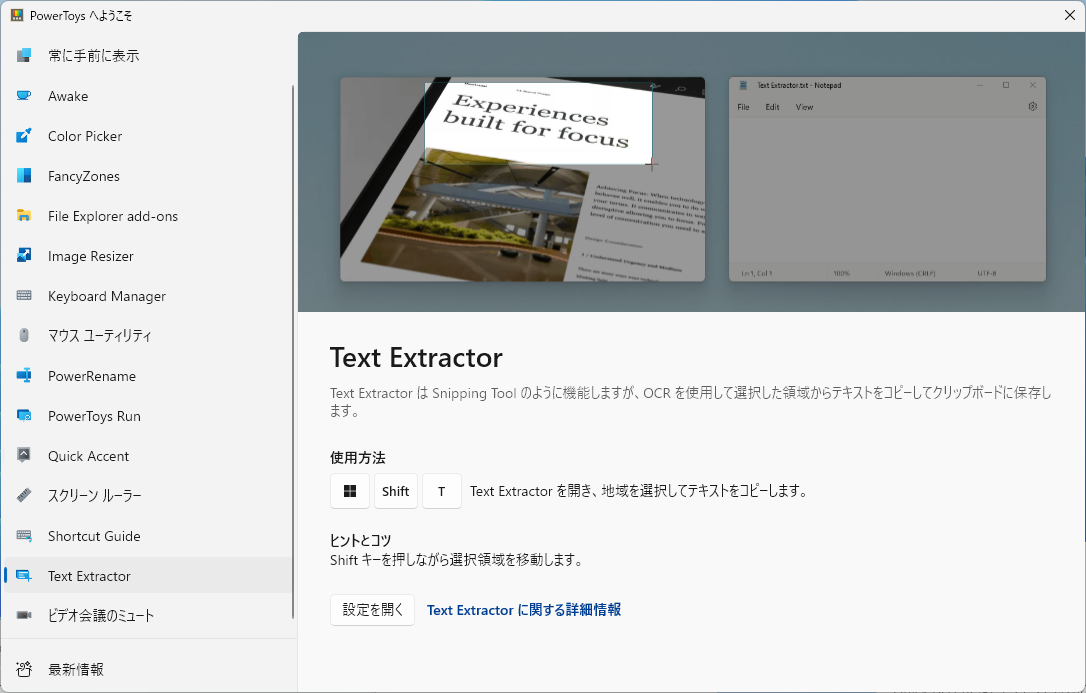Click the Text Extractor demo book image

pyautogui.click(x=522, y=179)
